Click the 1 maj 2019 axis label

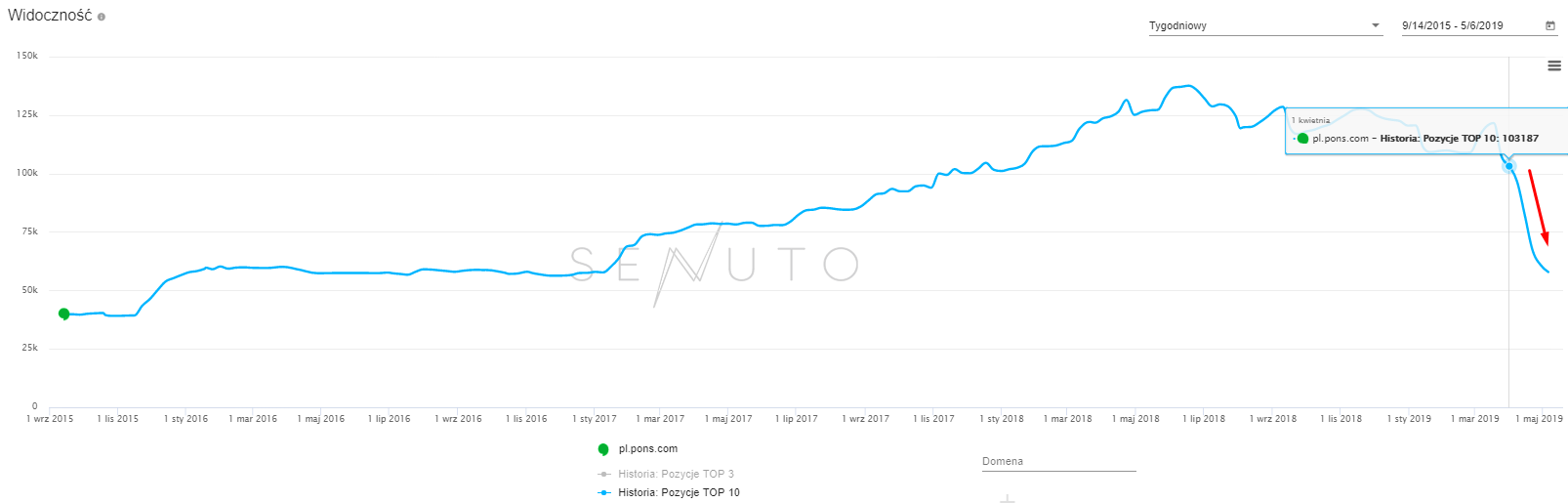1539,419
